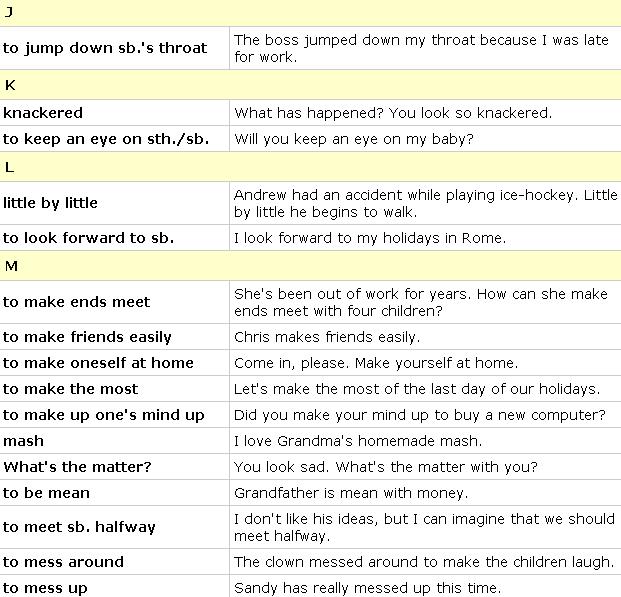Click the K section header

310,85
